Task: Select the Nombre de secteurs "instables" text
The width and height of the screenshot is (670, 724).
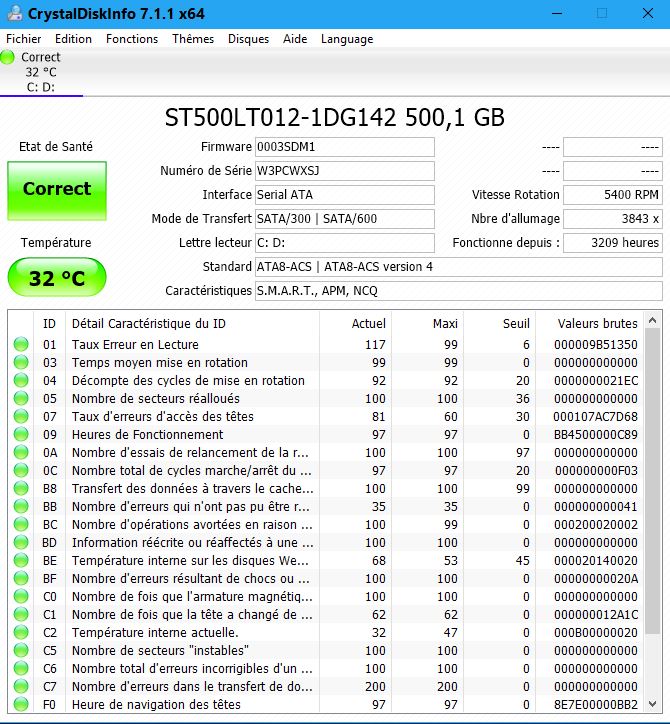Action: pyautogui.click(x=160, y=651)
